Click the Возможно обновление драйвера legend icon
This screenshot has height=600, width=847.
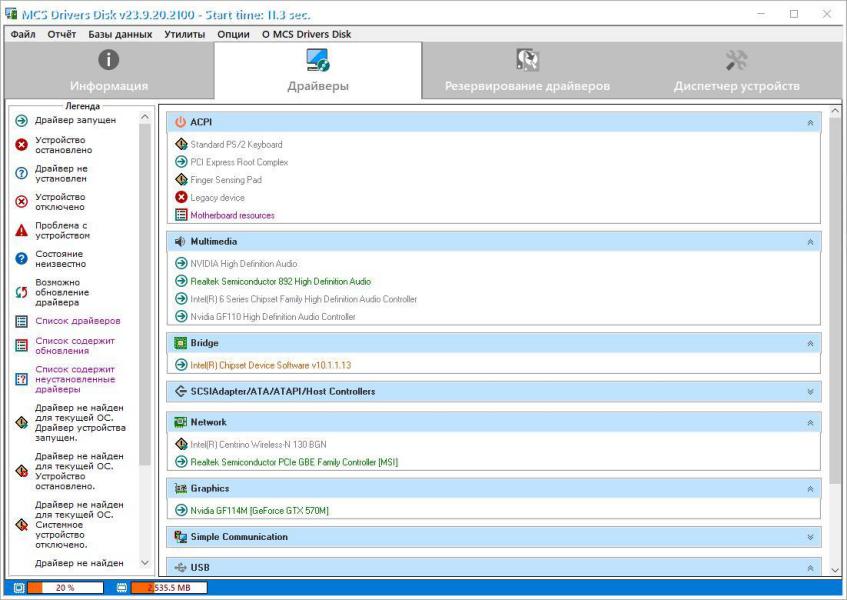22,293
